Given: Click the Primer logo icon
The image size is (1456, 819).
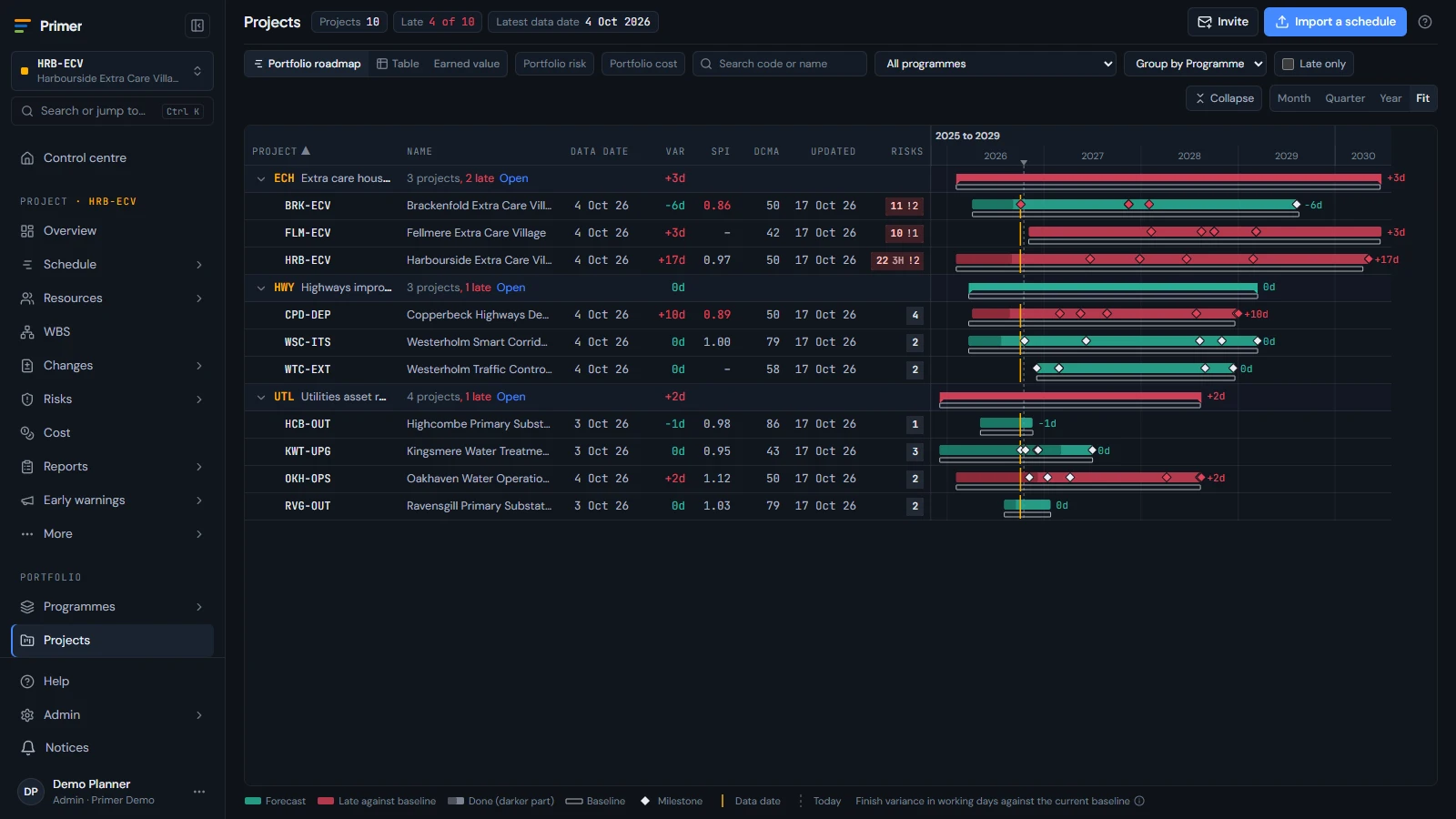Looking at the screenshot, I should click(23, 26).
